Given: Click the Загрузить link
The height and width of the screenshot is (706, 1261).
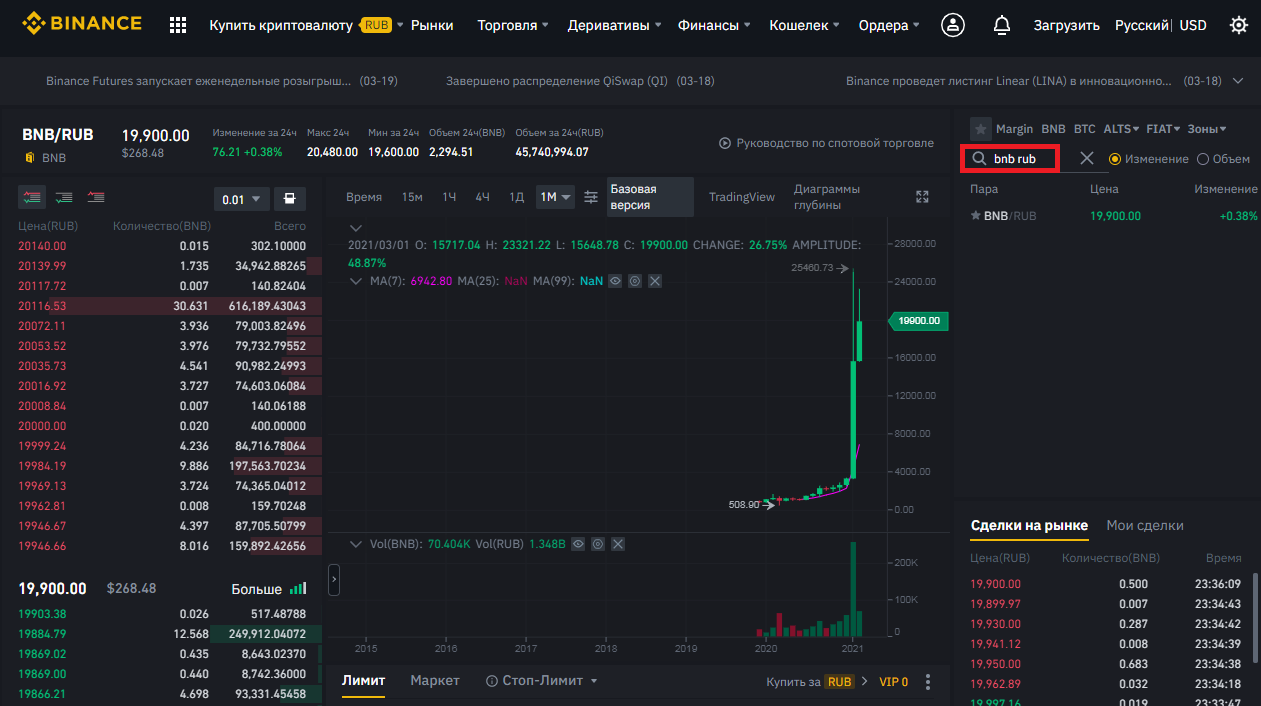Looking at the screenshot, I should [1067, 25].
